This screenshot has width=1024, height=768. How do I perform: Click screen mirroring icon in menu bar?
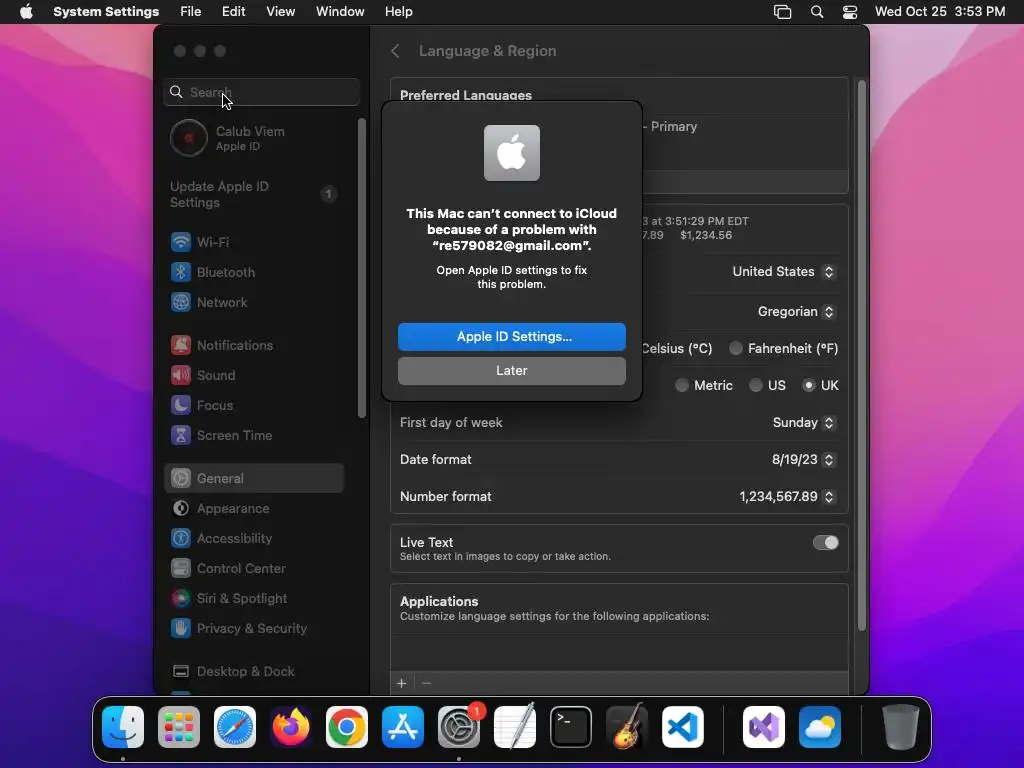782,12
